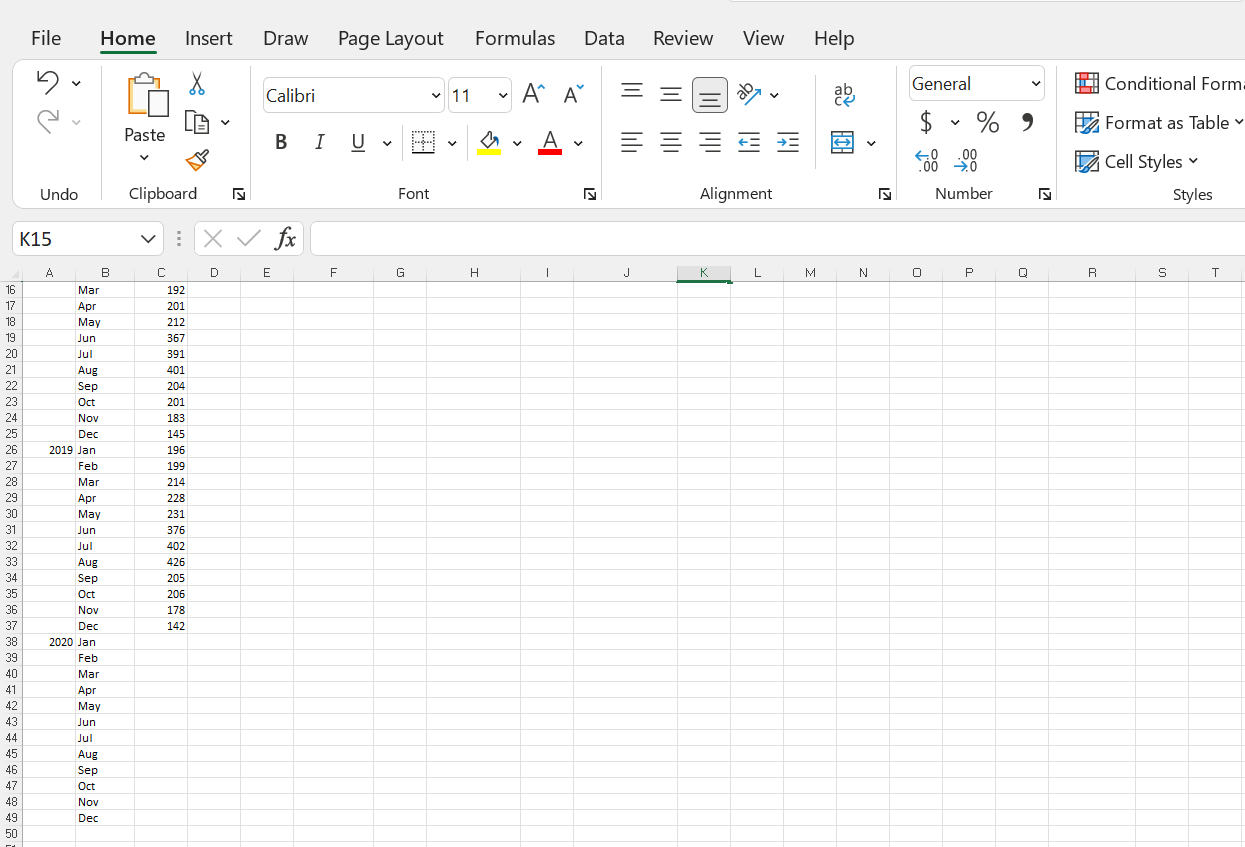The image size is (1245, 847).
Task: Click the Increase Indent icon
Action: [x=788, y=143]
